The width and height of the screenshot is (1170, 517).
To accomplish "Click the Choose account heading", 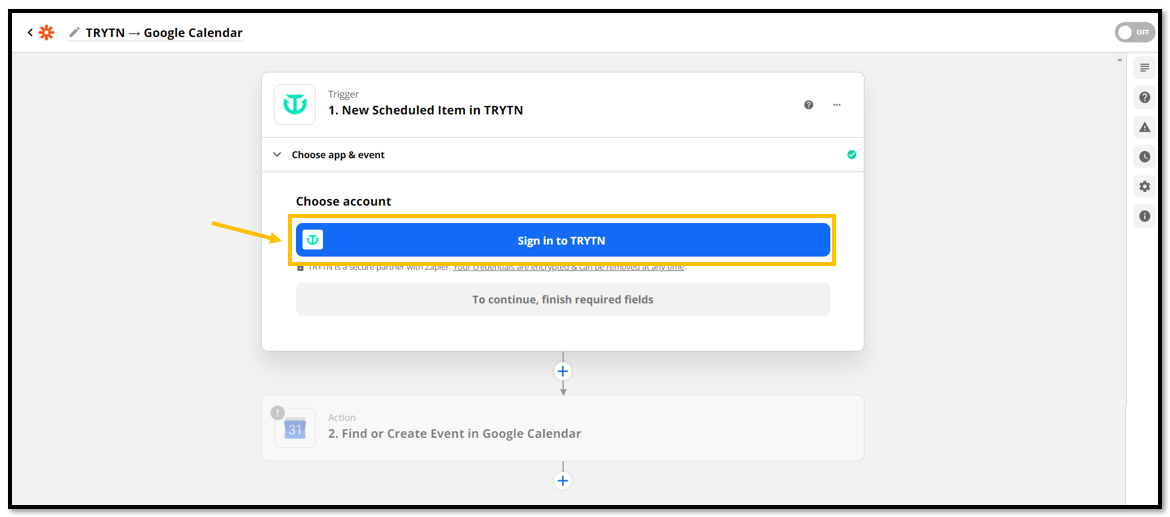I will click(x=343, y=201).
